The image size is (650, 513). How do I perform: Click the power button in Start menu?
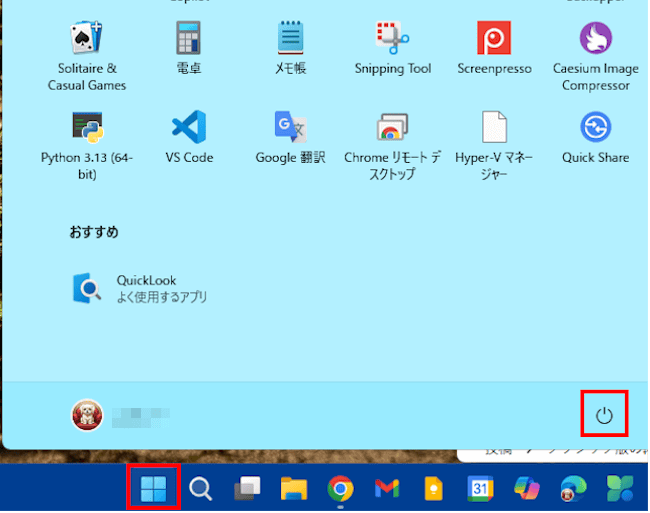click(604, 416)
